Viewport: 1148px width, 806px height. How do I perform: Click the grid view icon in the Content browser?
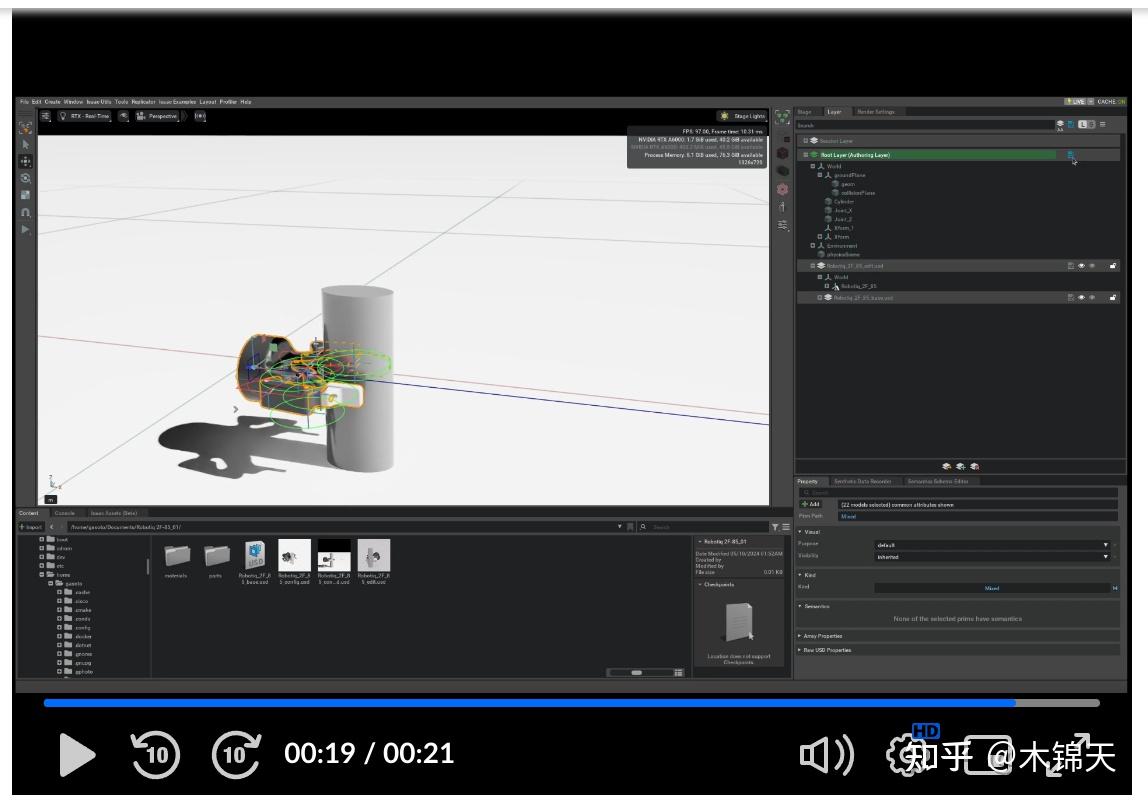[678, 673]
